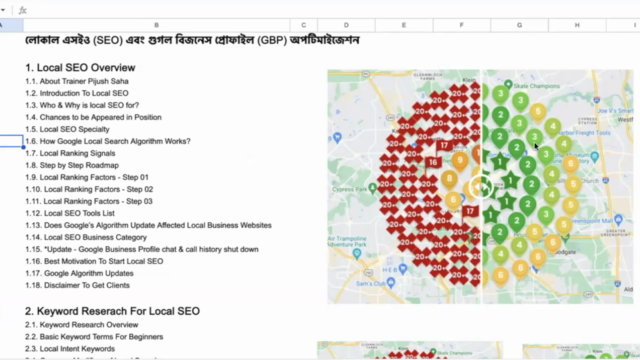640x360 pixels.
Task: Click the H-E-B location pin on map
Action: (x=403, y=269)
